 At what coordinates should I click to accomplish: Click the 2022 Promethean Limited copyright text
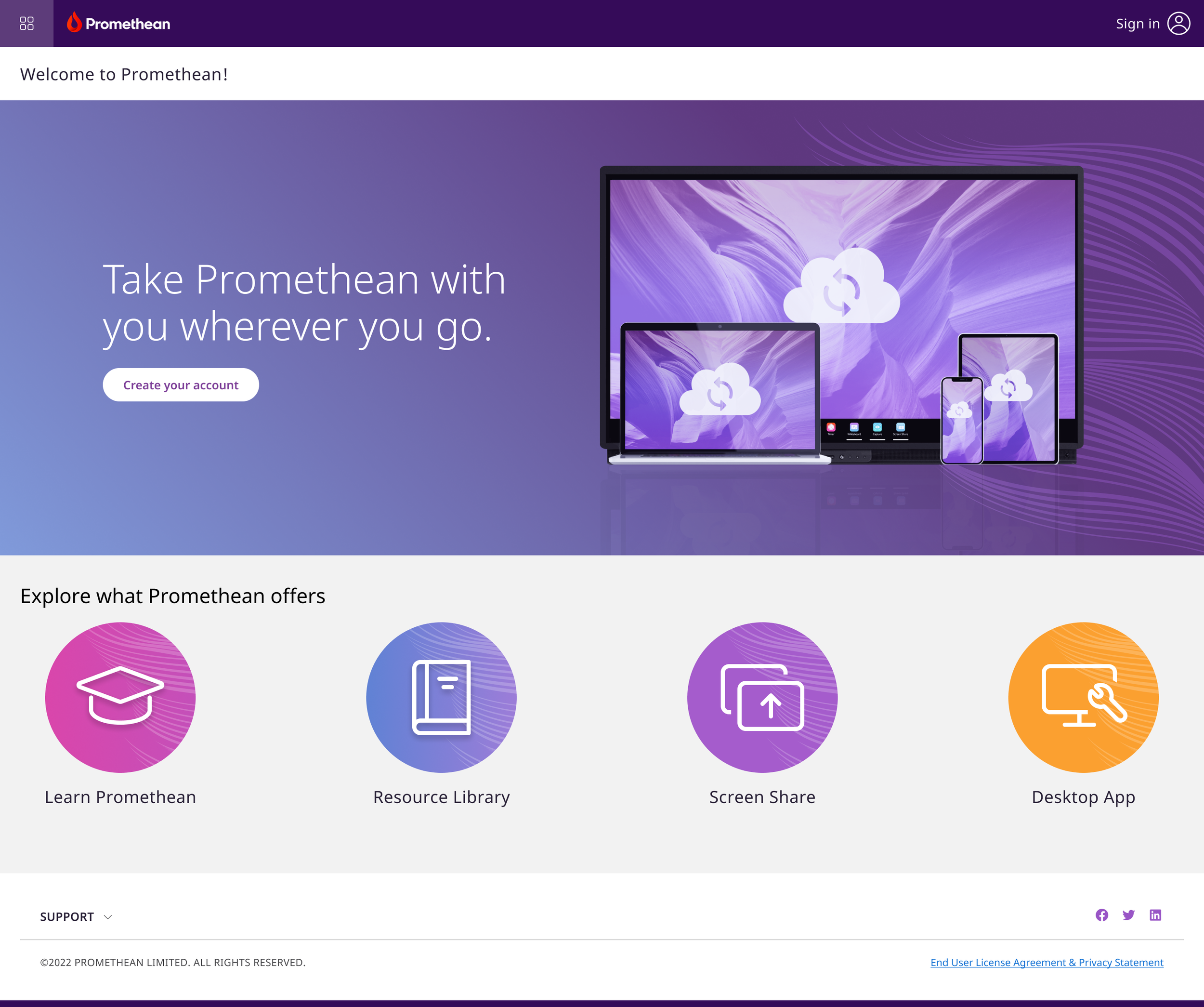[x=172, y=963]
